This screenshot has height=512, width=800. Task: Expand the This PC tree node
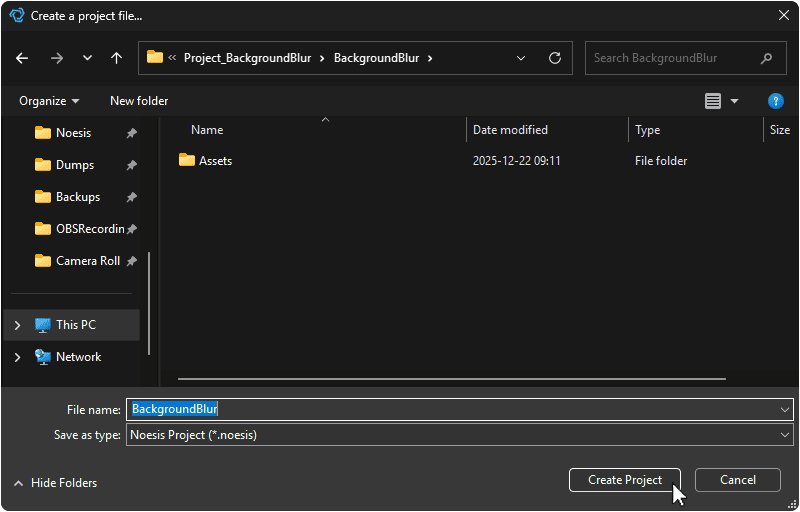(x=17, y=325)
